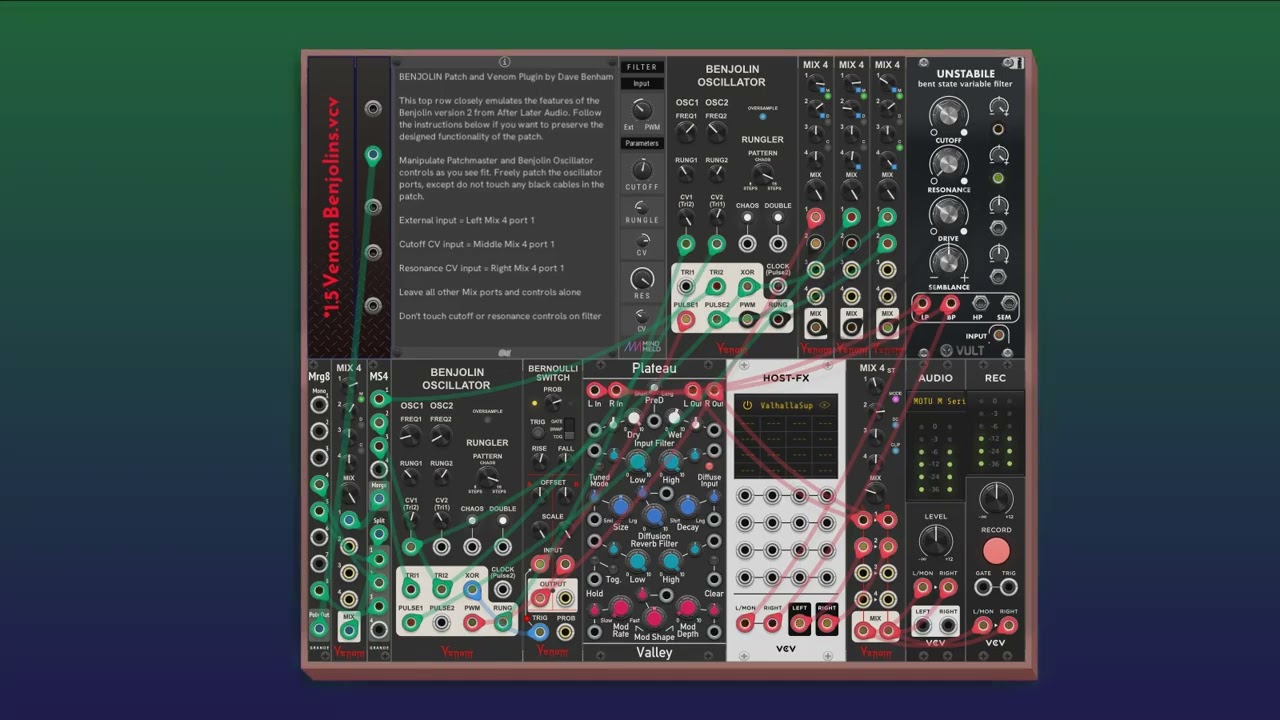Image resolution: width=1280 pixels, height=720 pixels.
Task: Click the input gain knob on REC module
Action: (995, 497)
